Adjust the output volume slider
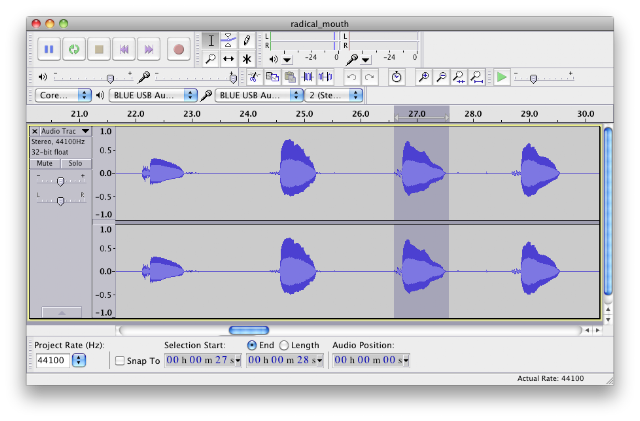Viewport: 640px width, 421px height. 110,78
